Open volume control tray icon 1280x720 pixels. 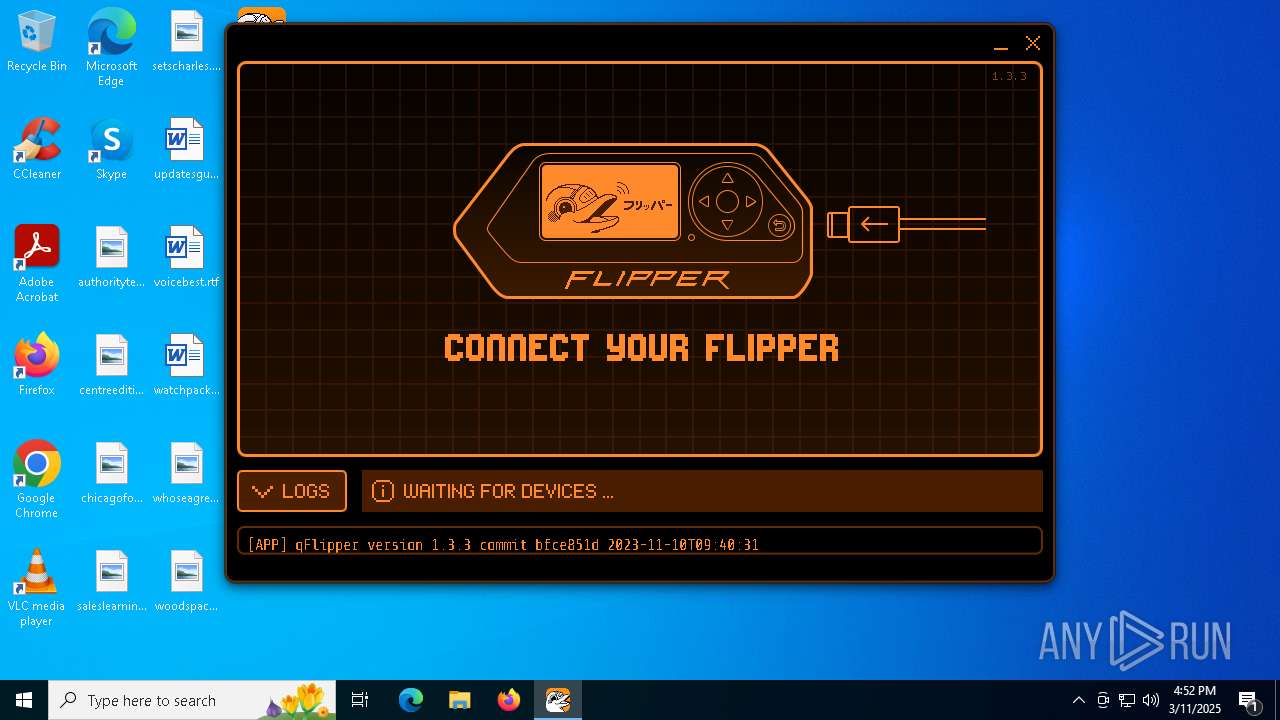click(x=1151, y=700)
